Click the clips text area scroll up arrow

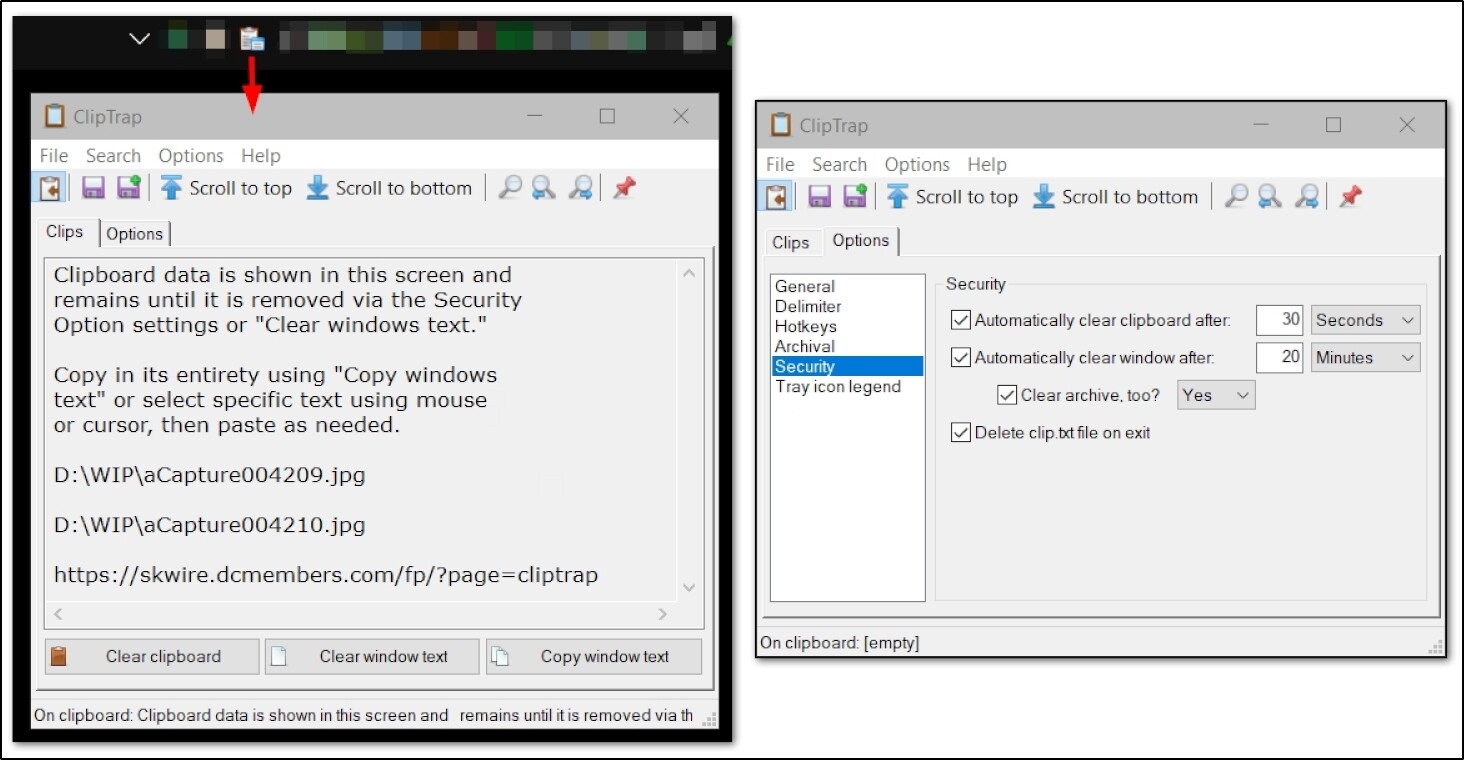[689, 272]
